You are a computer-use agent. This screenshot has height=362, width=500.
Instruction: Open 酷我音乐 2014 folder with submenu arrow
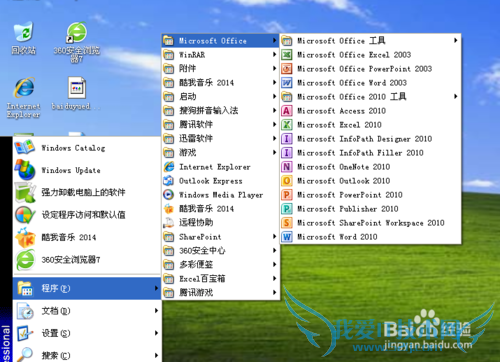pos(220,83)
